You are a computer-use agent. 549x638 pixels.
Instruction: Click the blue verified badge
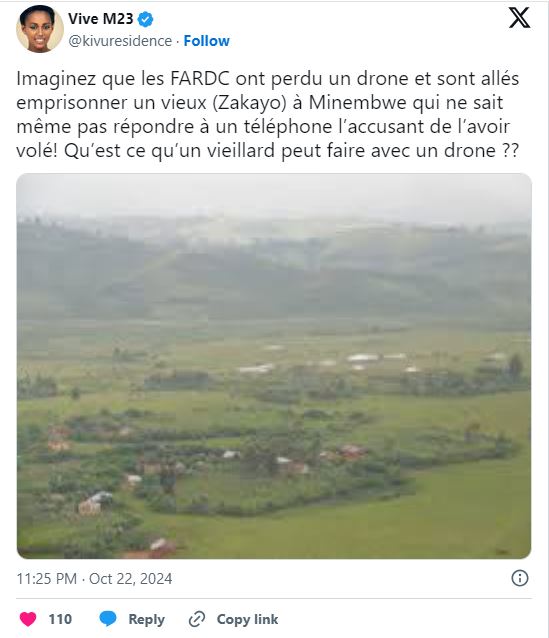[x=145, y=19]
